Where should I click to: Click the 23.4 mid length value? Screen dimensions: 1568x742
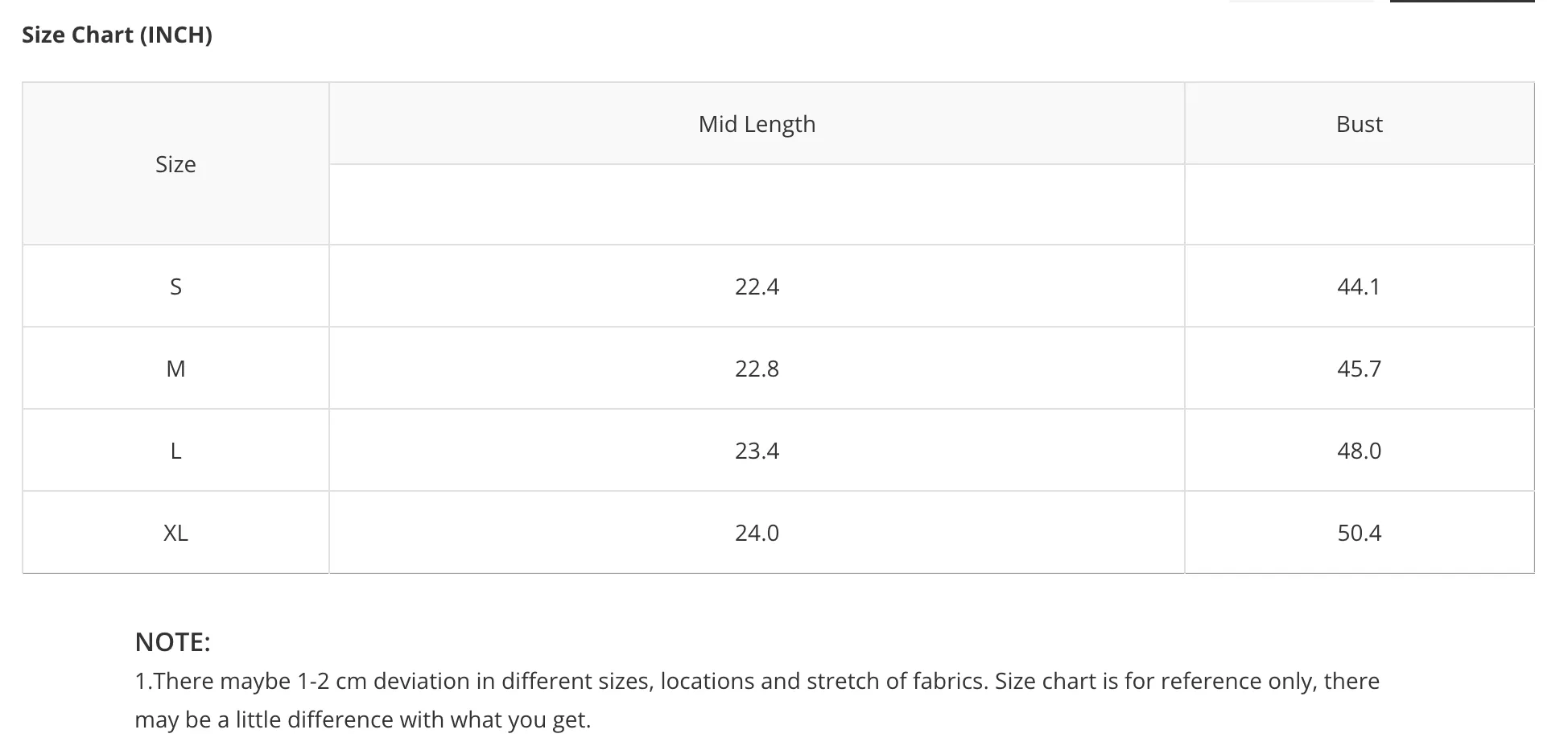(x=757, y=451)
